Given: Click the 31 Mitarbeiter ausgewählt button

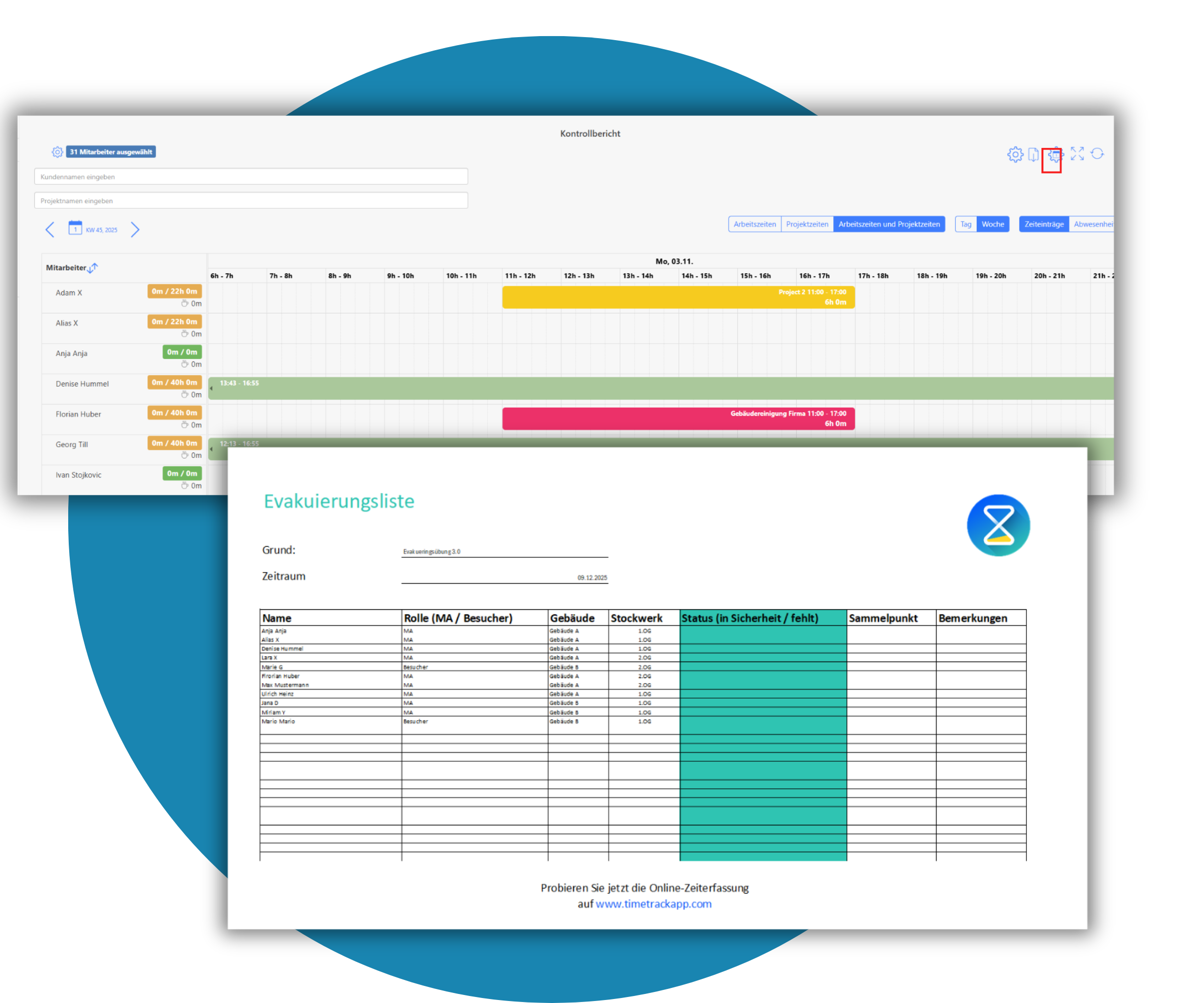Looking at the screenshot, I should (x=111, y=152).
